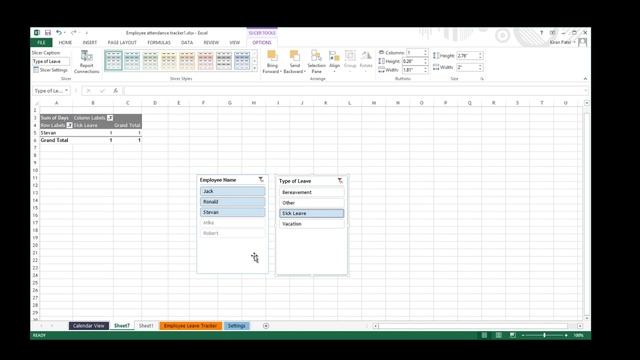This screenshot has height=360, width=640.
Task: Open the Employee Leave Tracker sheet tab
Action: [x=190, y=326]
